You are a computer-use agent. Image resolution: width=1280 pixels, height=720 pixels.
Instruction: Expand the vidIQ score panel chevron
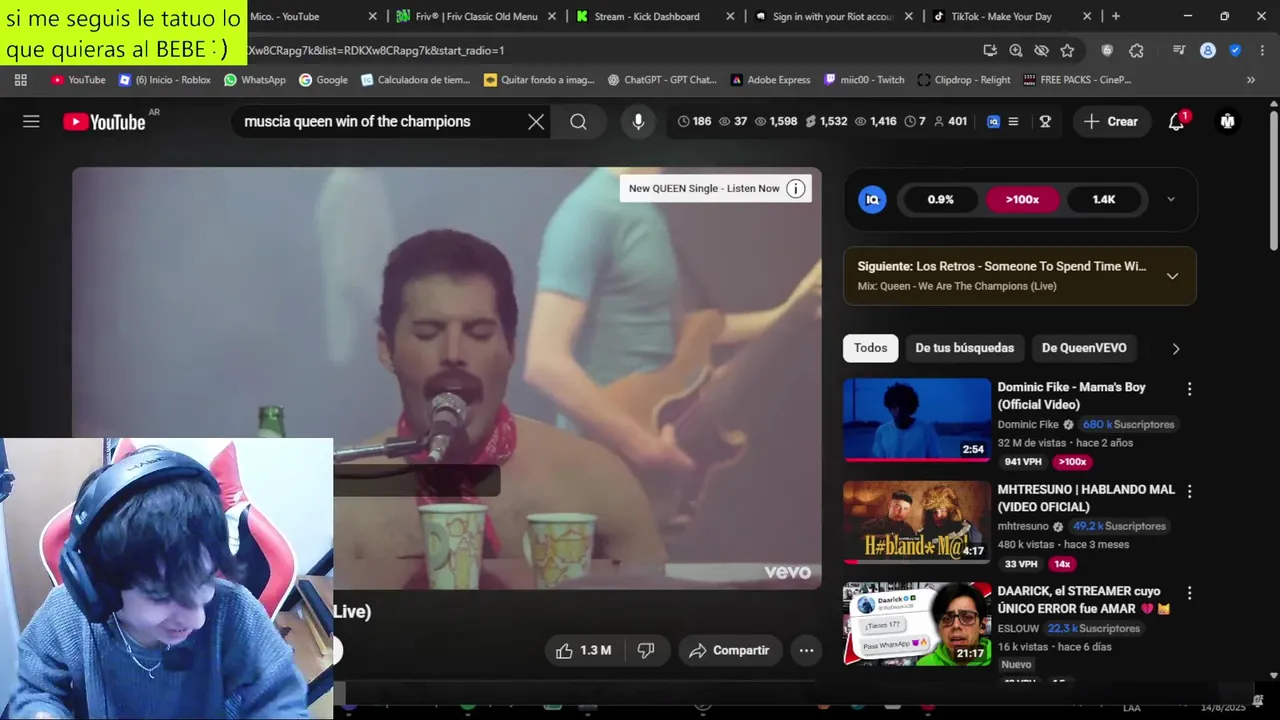tap(1171, 199)
